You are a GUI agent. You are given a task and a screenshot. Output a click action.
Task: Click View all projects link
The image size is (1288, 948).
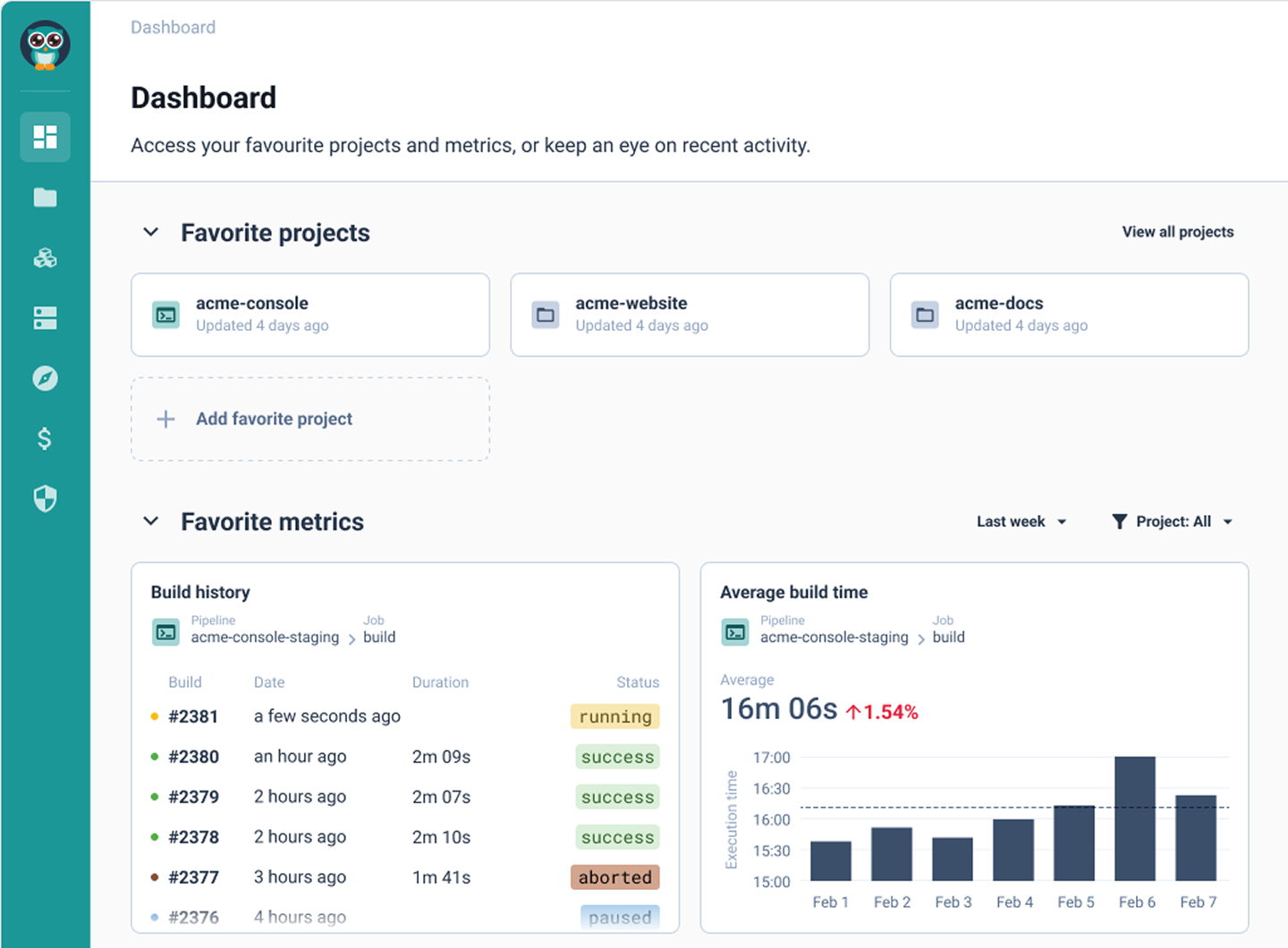point(1178,232)
